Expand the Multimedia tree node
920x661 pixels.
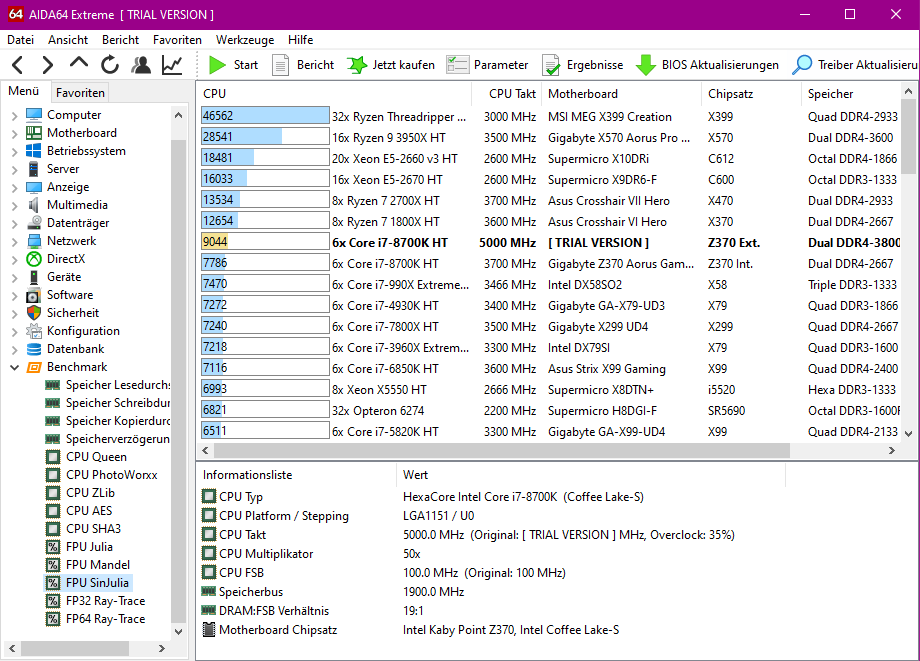coord(15,206)
